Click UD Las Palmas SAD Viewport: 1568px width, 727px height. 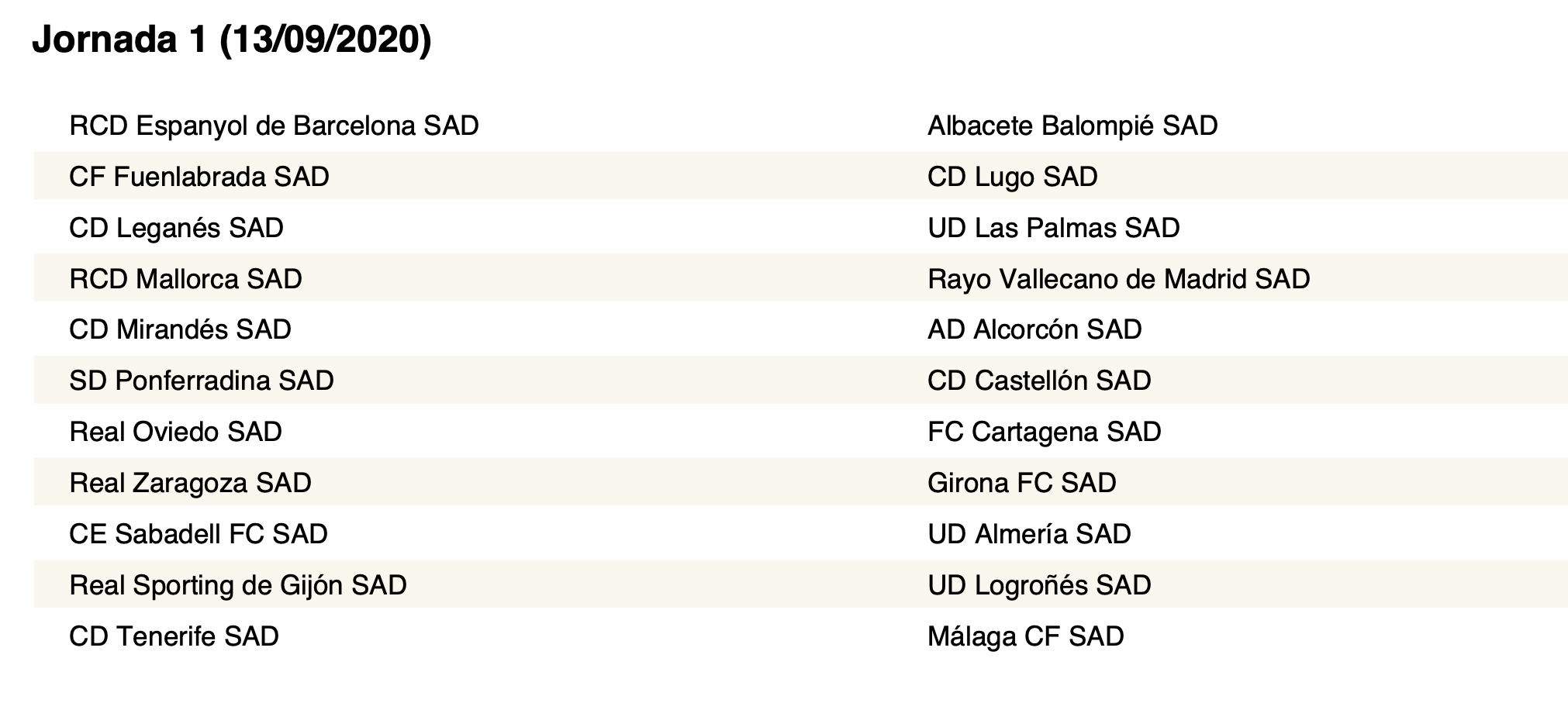[x=1054, y=228]
